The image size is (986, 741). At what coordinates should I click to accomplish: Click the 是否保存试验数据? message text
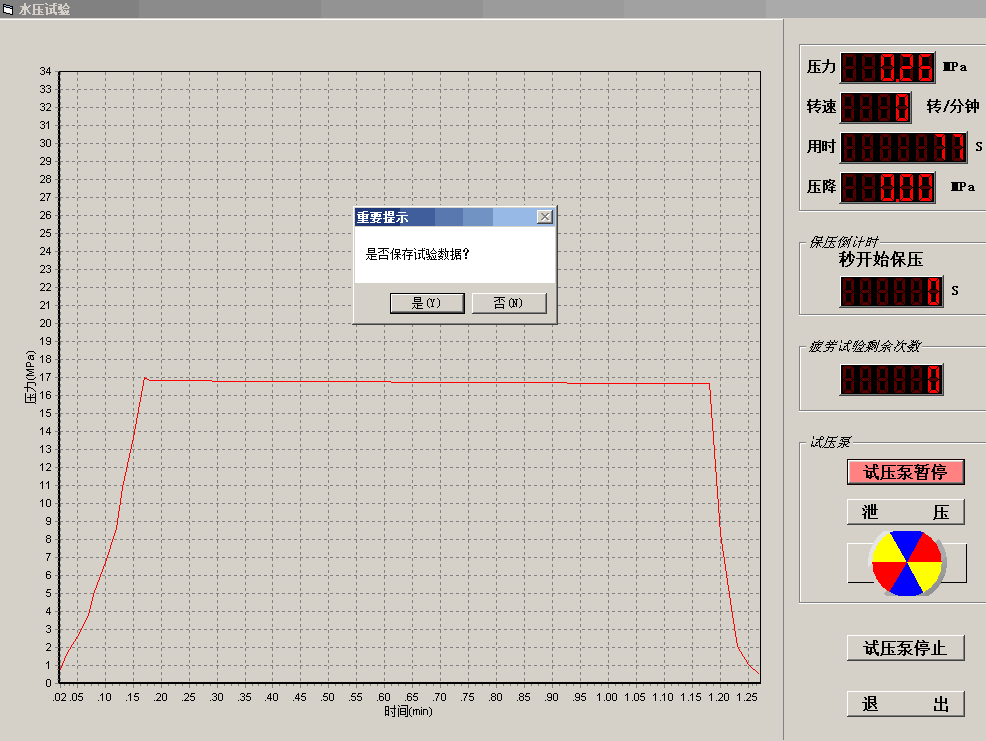click(418, 254)
